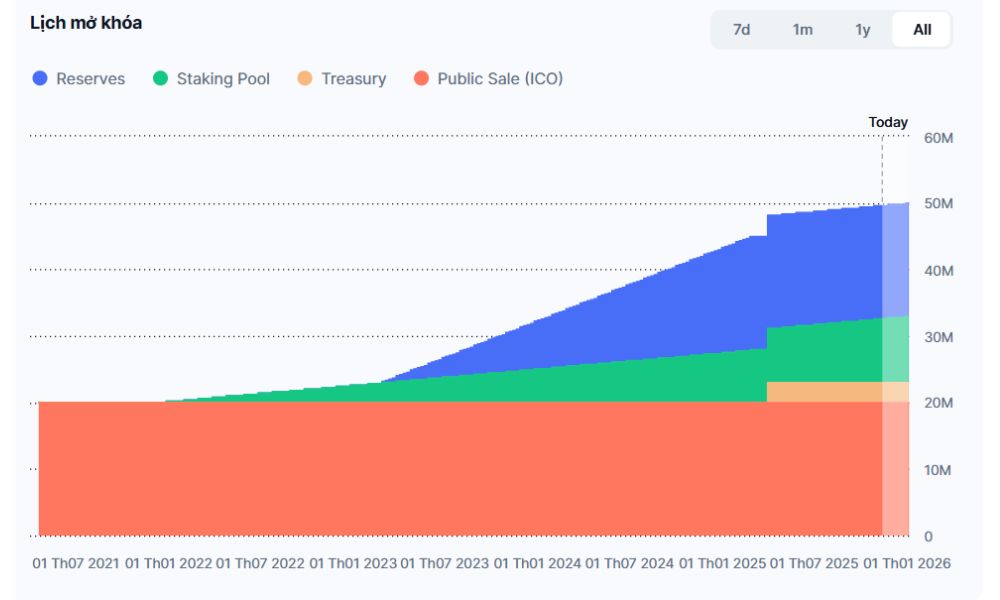The image size is (1000, 600).
Task: Toggle the Staking Pool legend label
Action: click(x=223, y=79)
